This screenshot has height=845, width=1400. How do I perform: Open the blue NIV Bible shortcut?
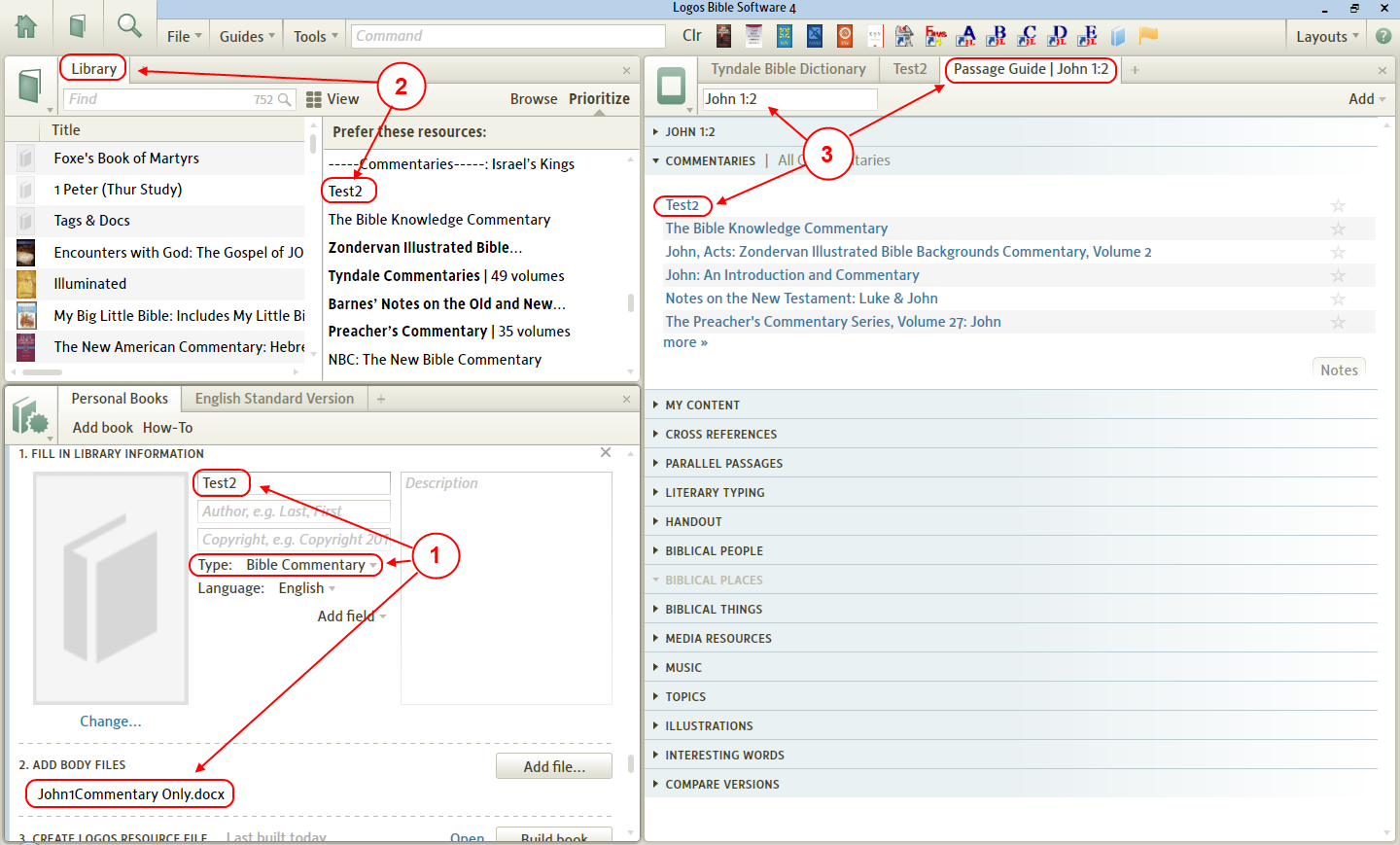(x=785, y=36)
